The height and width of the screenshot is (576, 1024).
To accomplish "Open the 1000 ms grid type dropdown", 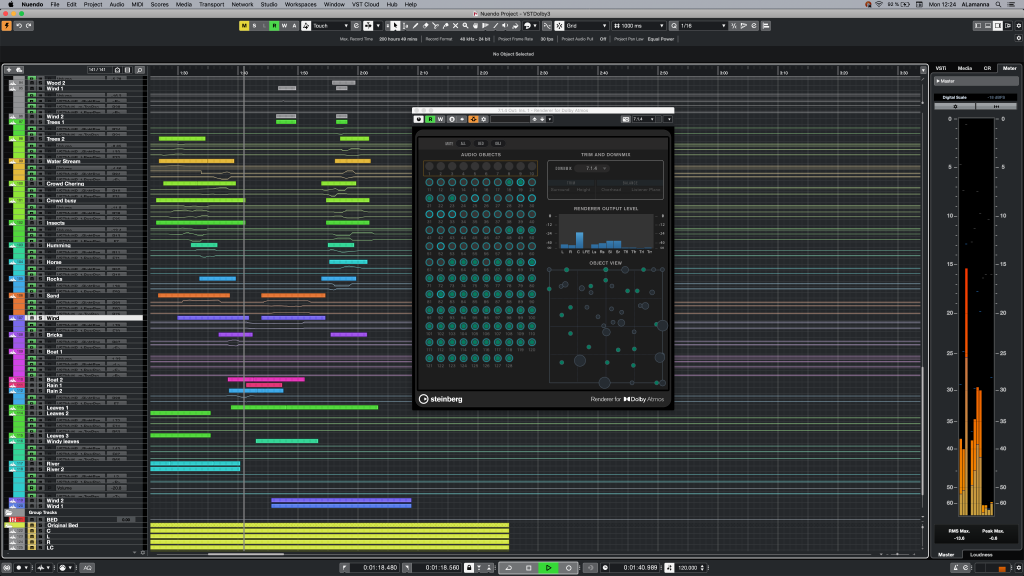I will (x=639, y=26).
